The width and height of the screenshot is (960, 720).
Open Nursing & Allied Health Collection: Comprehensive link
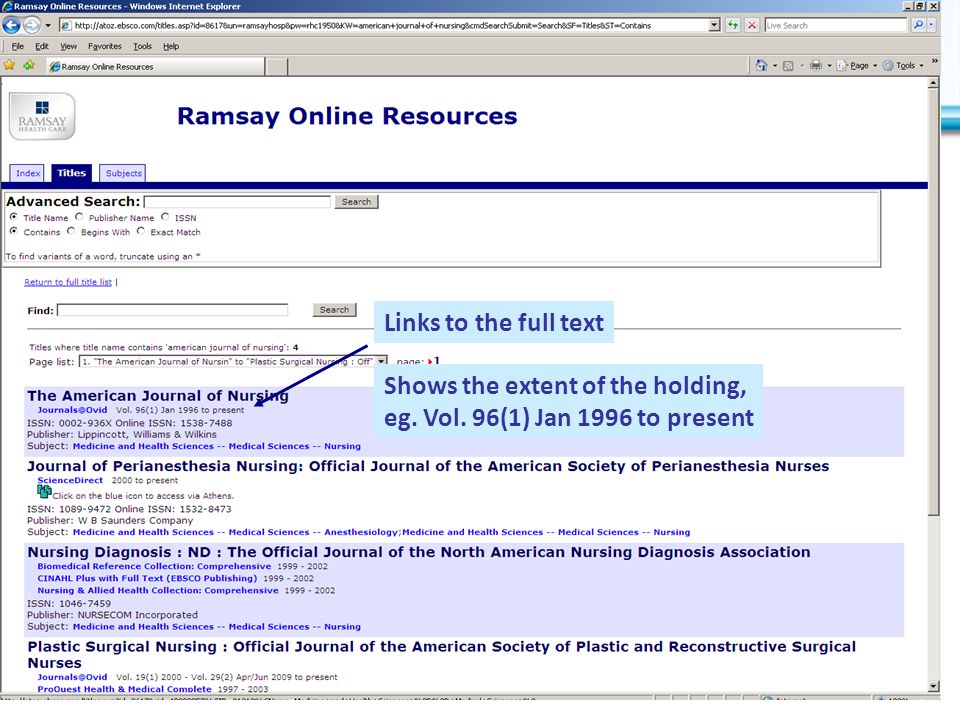click(x=158, y=590)
